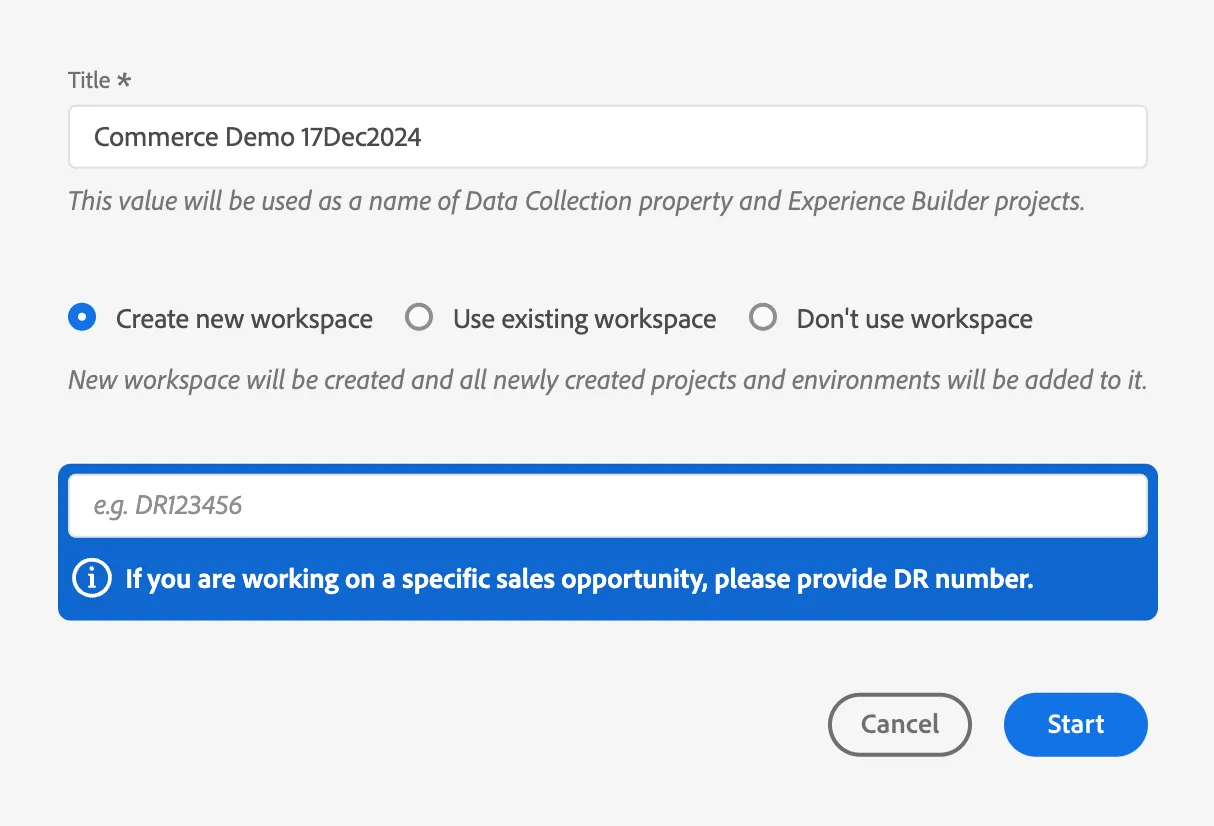This screenshot has width=1214, height=826.
Task: Click the "Create new workspace" label text
Action: (244, 319)
